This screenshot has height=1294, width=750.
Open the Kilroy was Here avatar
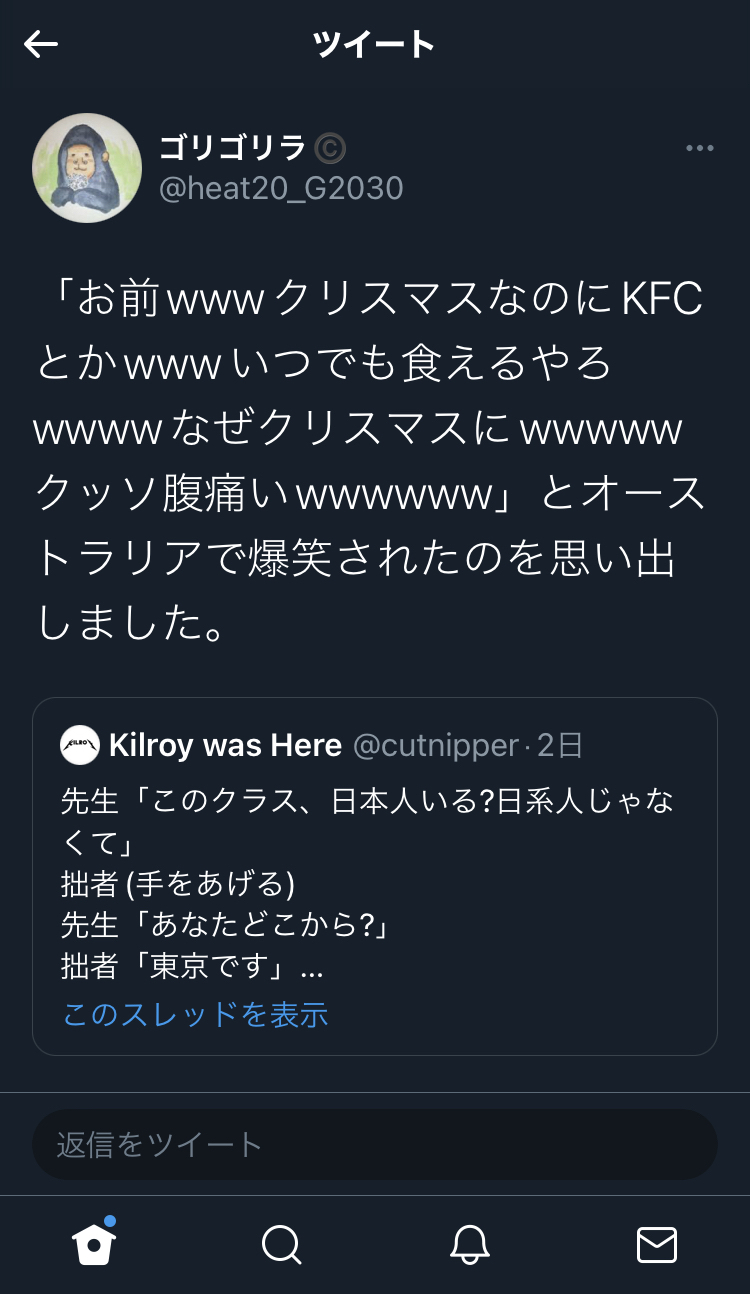[80, 745]
